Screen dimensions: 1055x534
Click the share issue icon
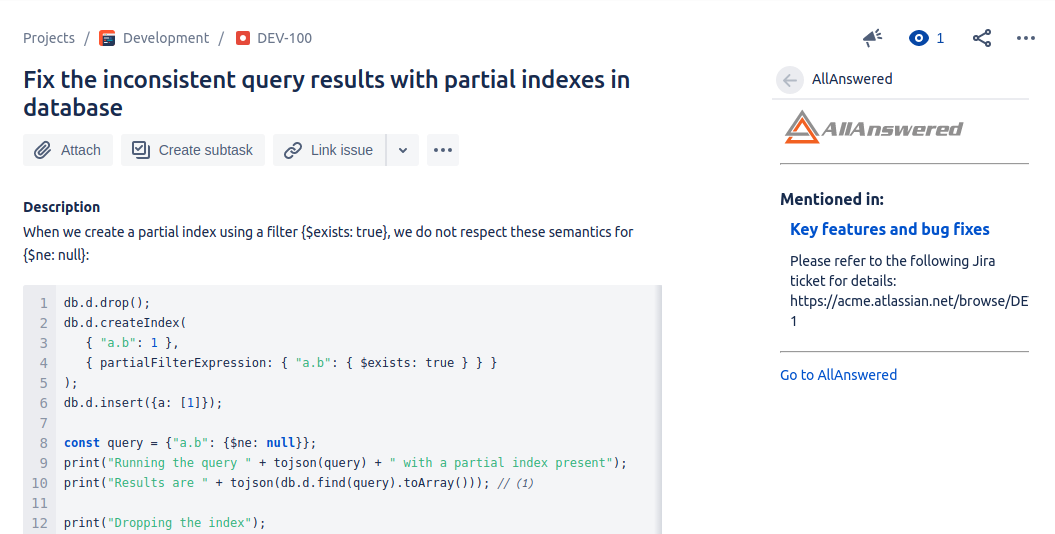[x=982, y=38]
